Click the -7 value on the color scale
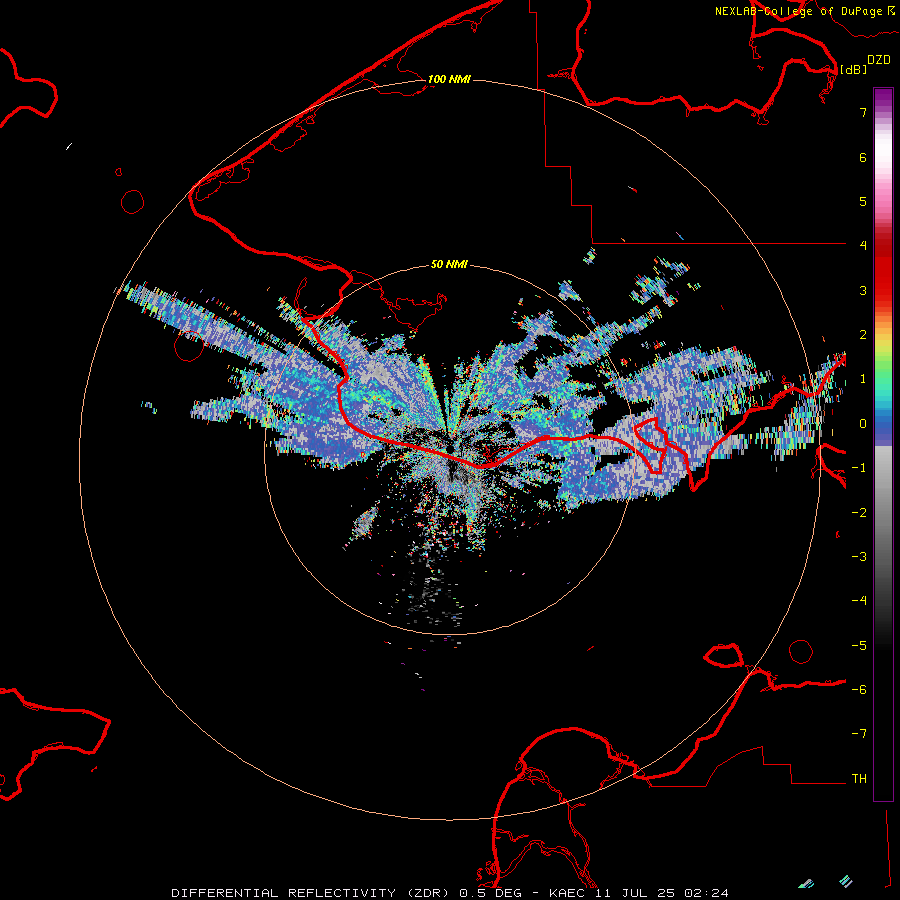 click(859, 734)
